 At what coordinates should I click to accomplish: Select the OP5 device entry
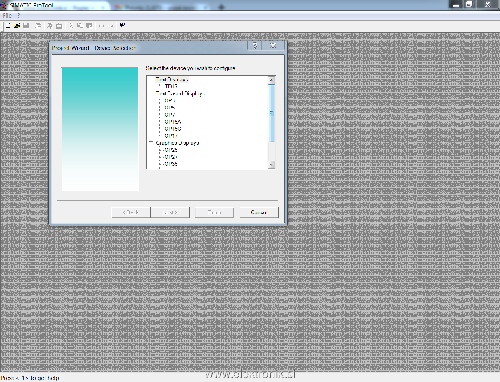170,107
